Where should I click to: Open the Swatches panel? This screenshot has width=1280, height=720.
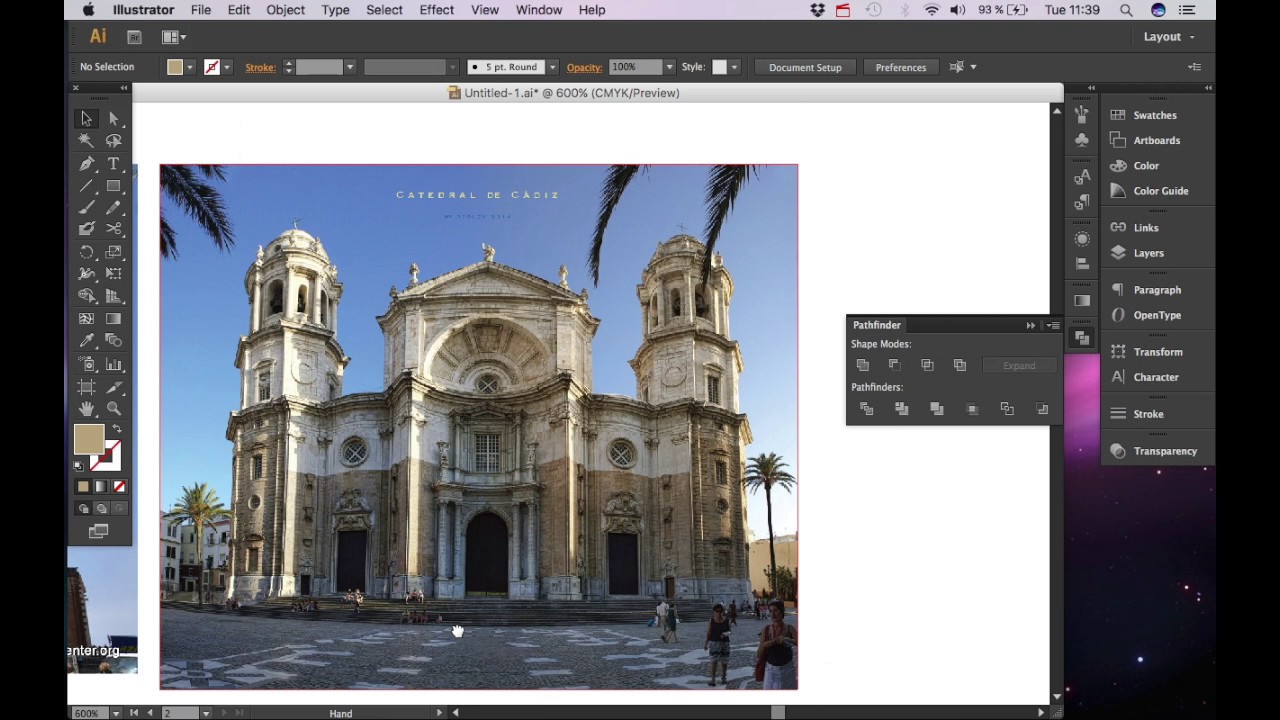tap(1157, 115)
